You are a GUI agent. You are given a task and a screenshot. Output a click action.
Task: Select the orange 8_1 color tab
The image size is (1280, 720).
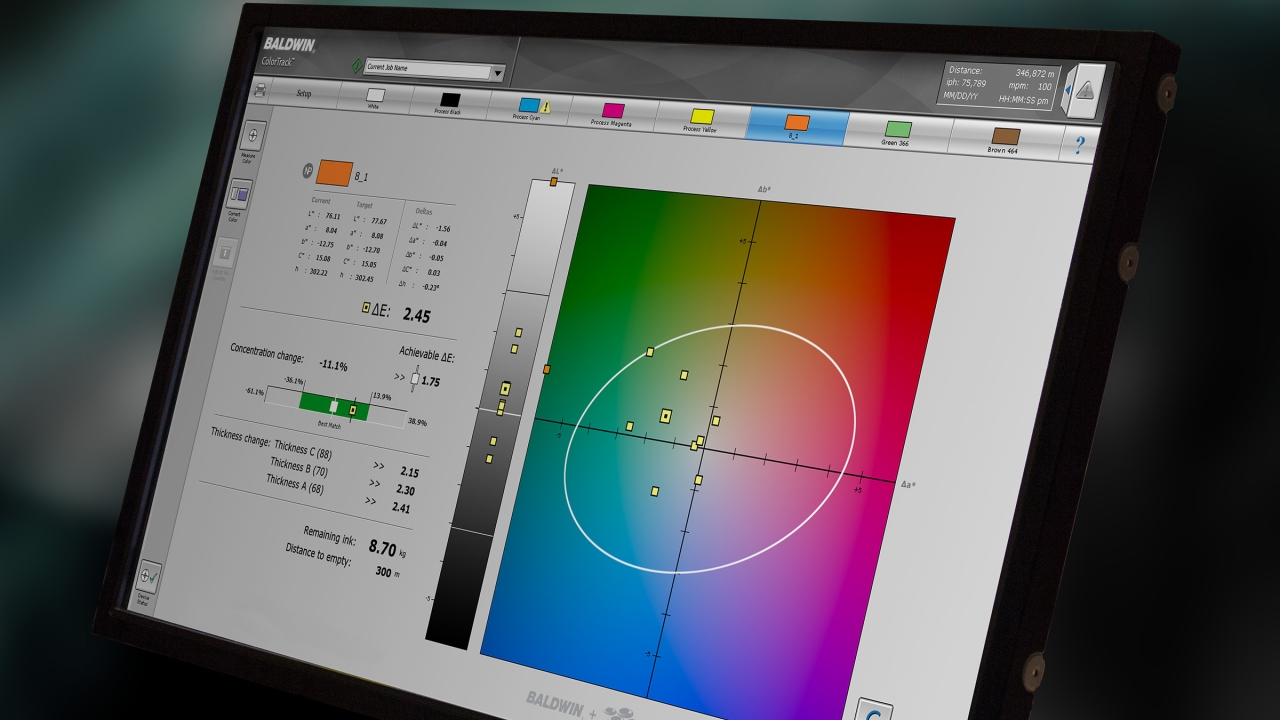tap(797, 125)
